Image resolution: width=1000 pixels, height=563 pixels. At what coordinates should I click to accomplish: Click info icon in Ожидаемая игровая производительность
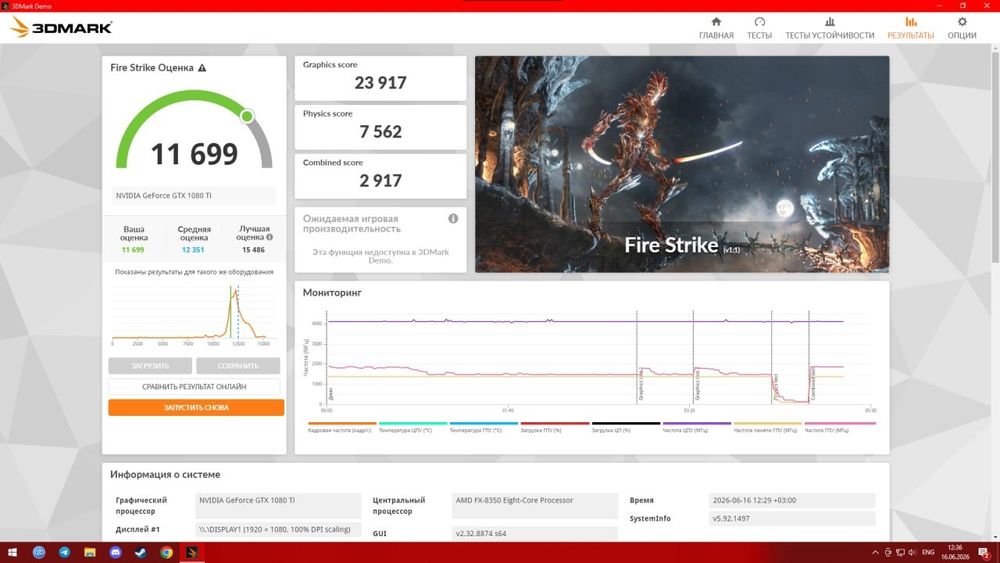(x=453, y=219)
